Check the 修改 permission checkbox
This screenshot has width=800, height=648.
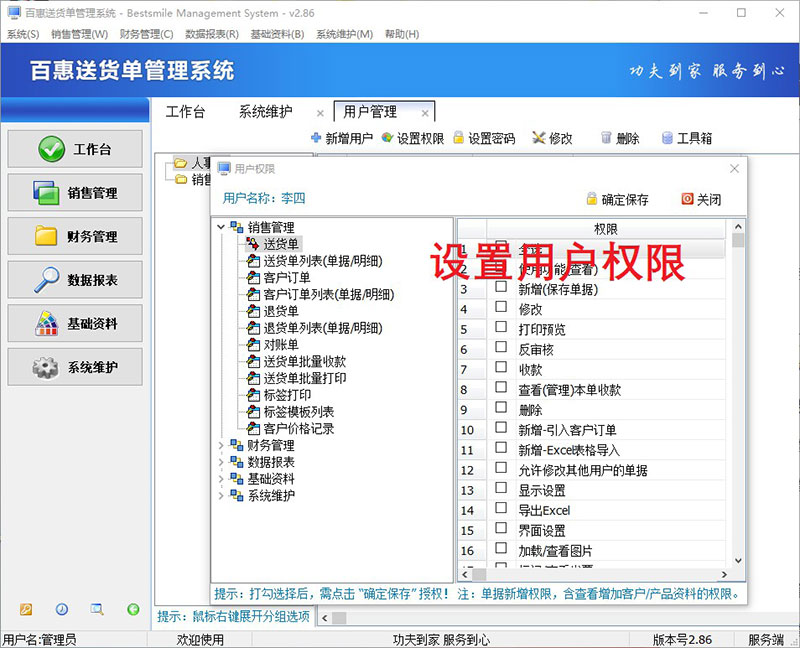501,309
